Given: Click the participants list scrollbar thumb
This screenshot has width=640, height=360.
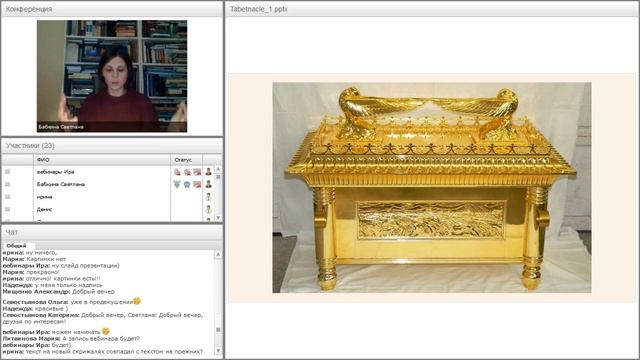Looking at the screenshot, I should click(x=218, y=177).
